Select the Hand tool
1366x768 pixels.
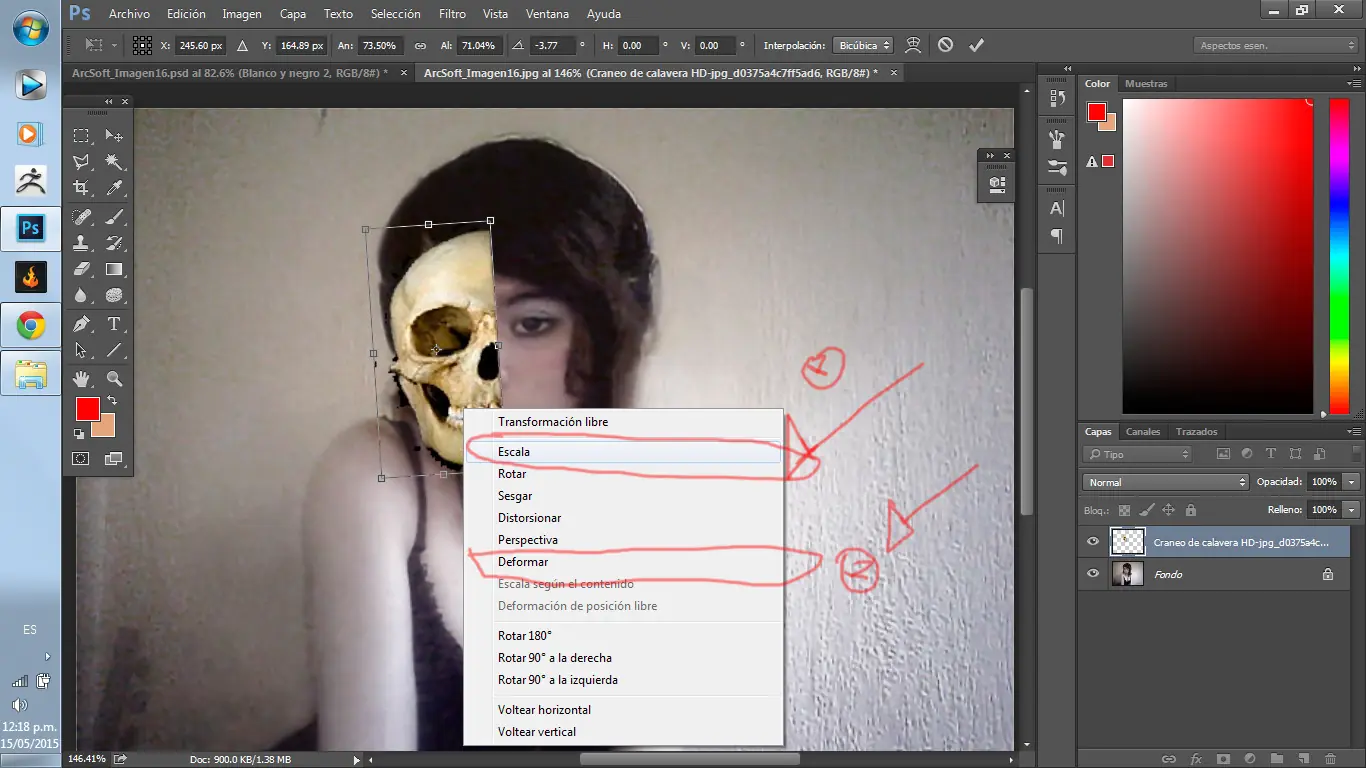coord(82,379)
